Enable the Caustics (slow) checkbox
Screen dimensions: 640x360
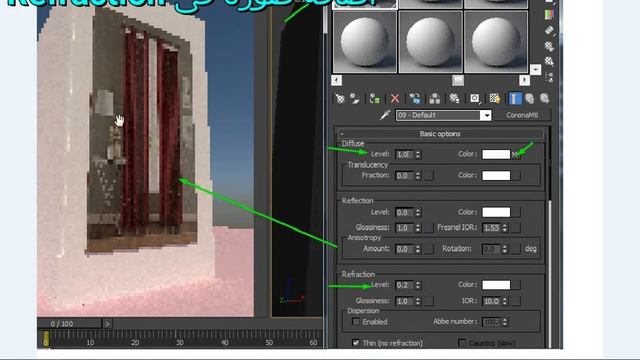[462, 343]
